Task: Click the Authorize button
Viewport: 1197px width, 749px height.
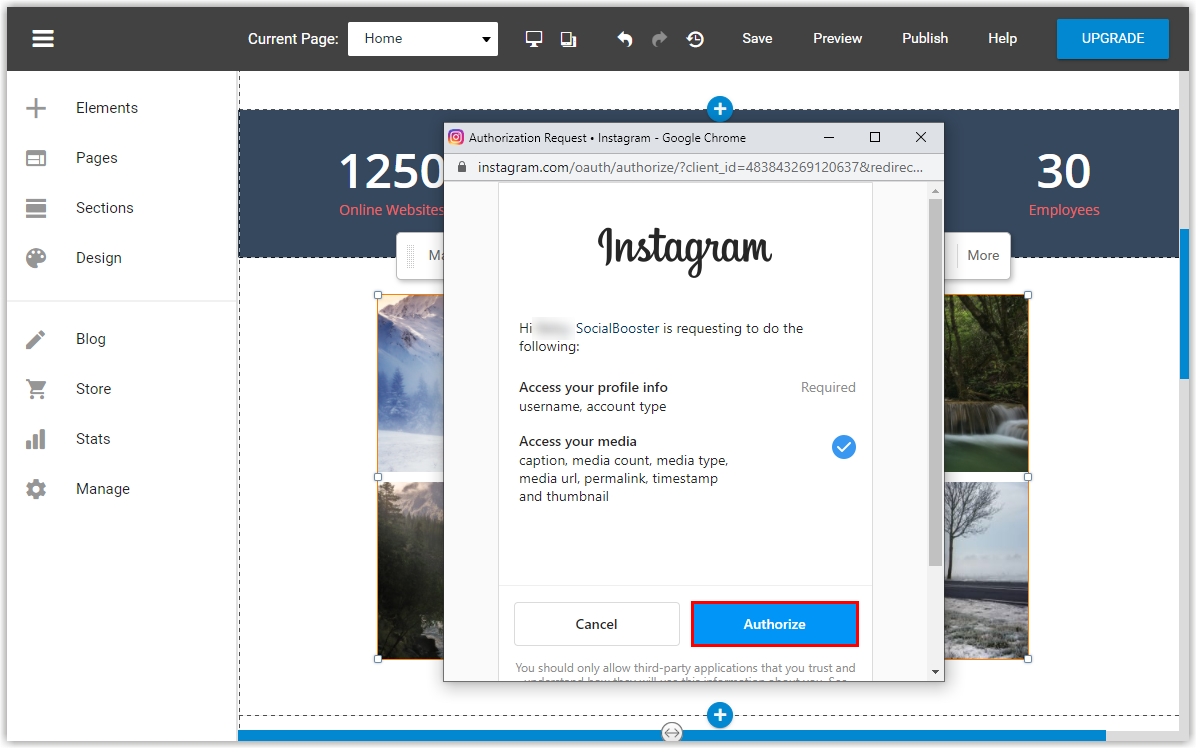Action: (775, 624)
